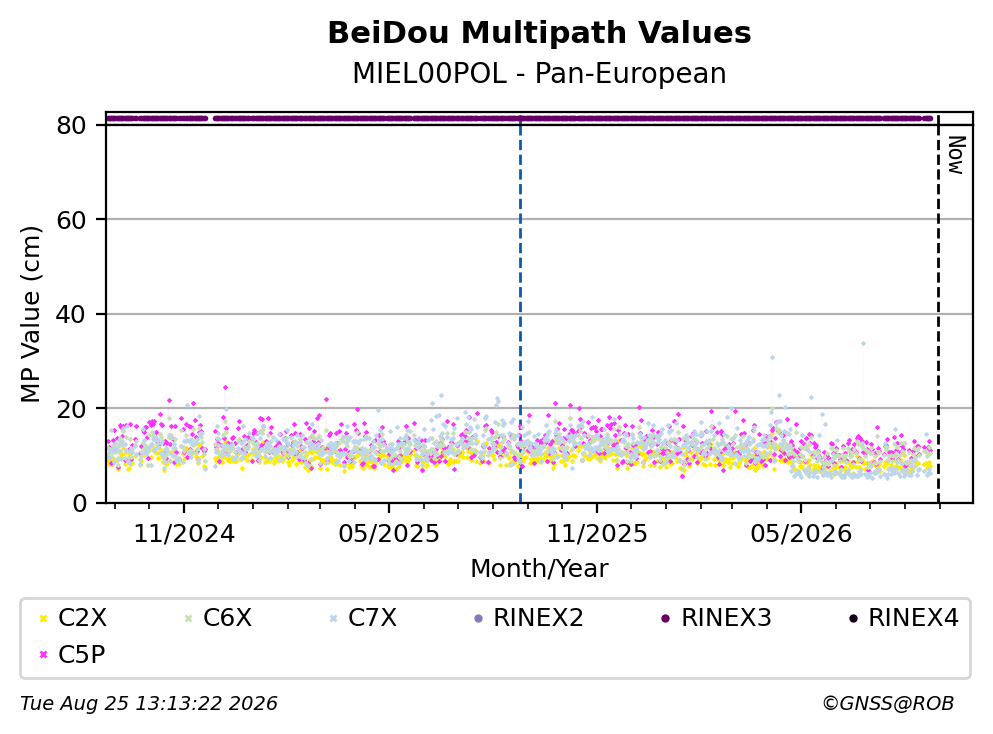
Task: Click the rotated Now label
Action: pos(956,155)
